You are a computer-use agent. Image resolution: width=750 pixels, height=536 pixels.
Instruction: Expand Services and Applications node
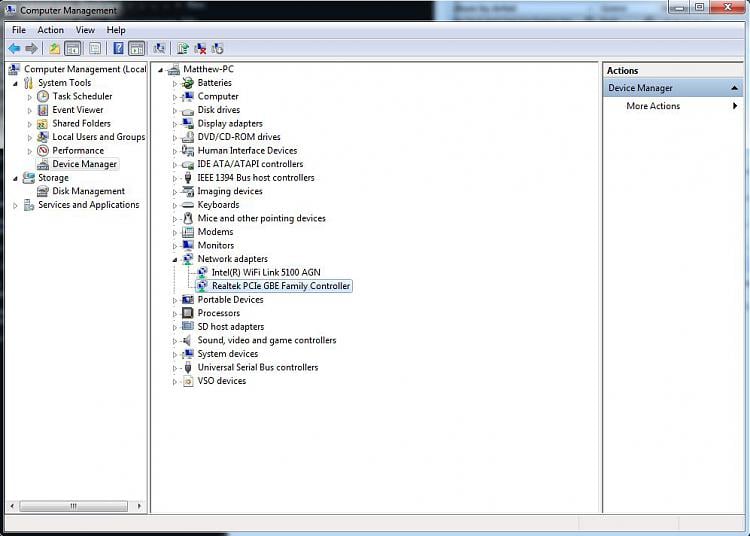15,206
